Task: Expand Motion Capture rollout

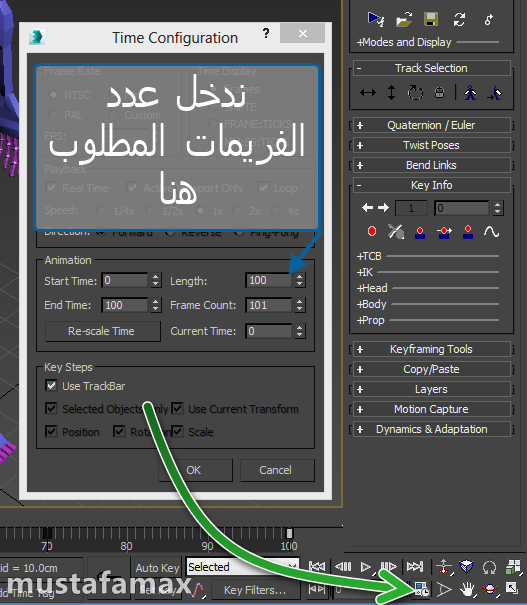Action: [x=431, y=409]
